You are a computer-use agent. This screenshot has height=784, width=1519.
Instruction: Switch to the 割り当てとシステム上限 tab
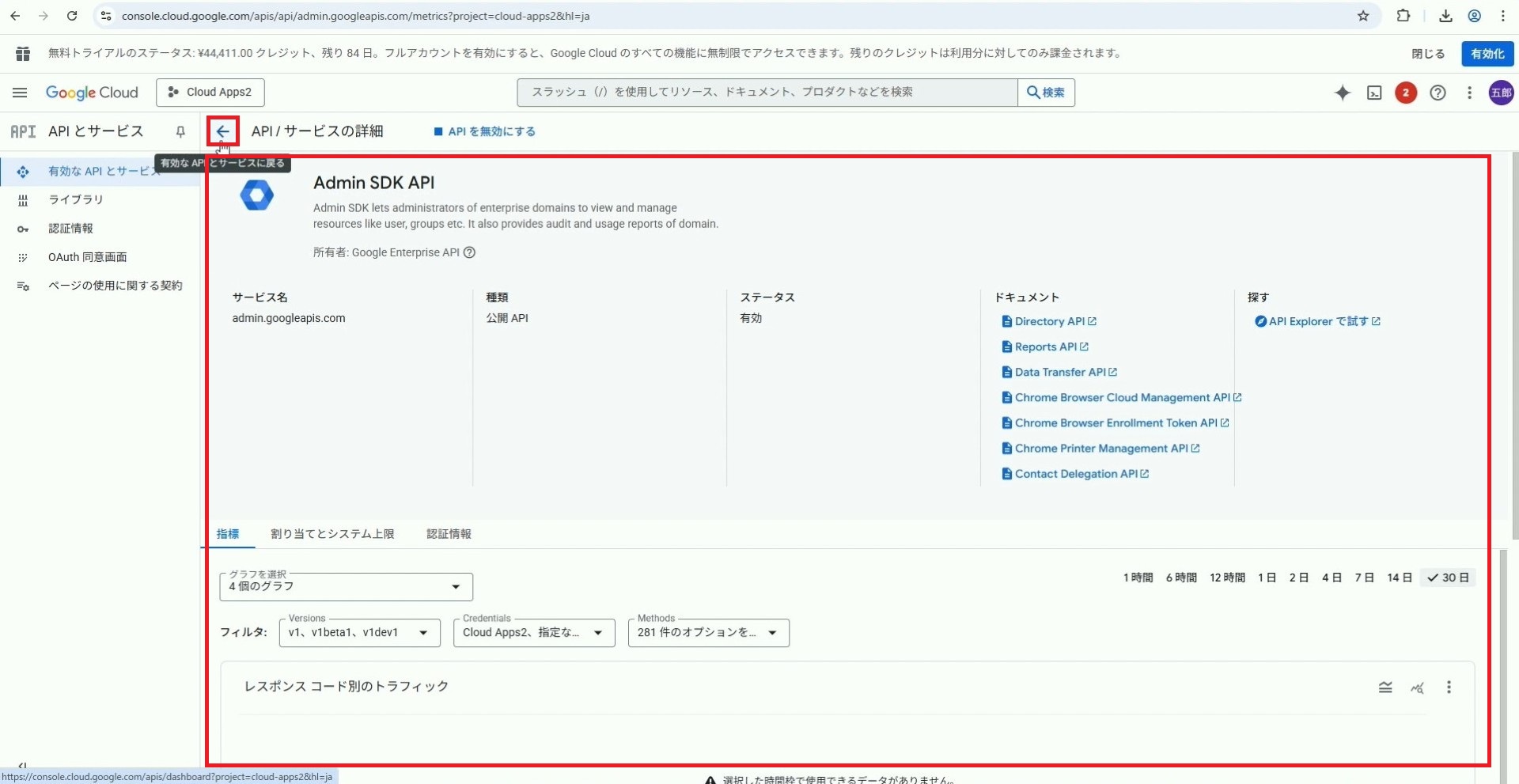[332, 534]
